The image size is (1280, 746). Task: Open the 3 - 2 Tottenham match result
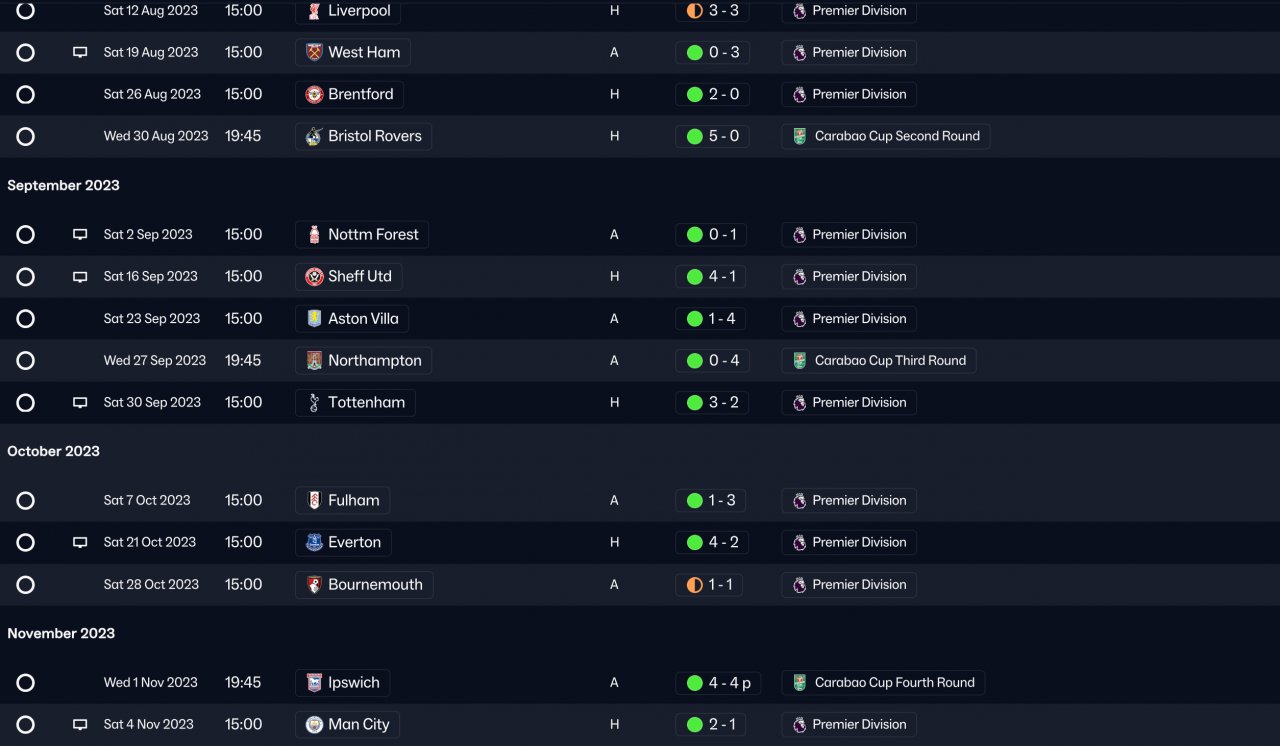coord(712,403)
